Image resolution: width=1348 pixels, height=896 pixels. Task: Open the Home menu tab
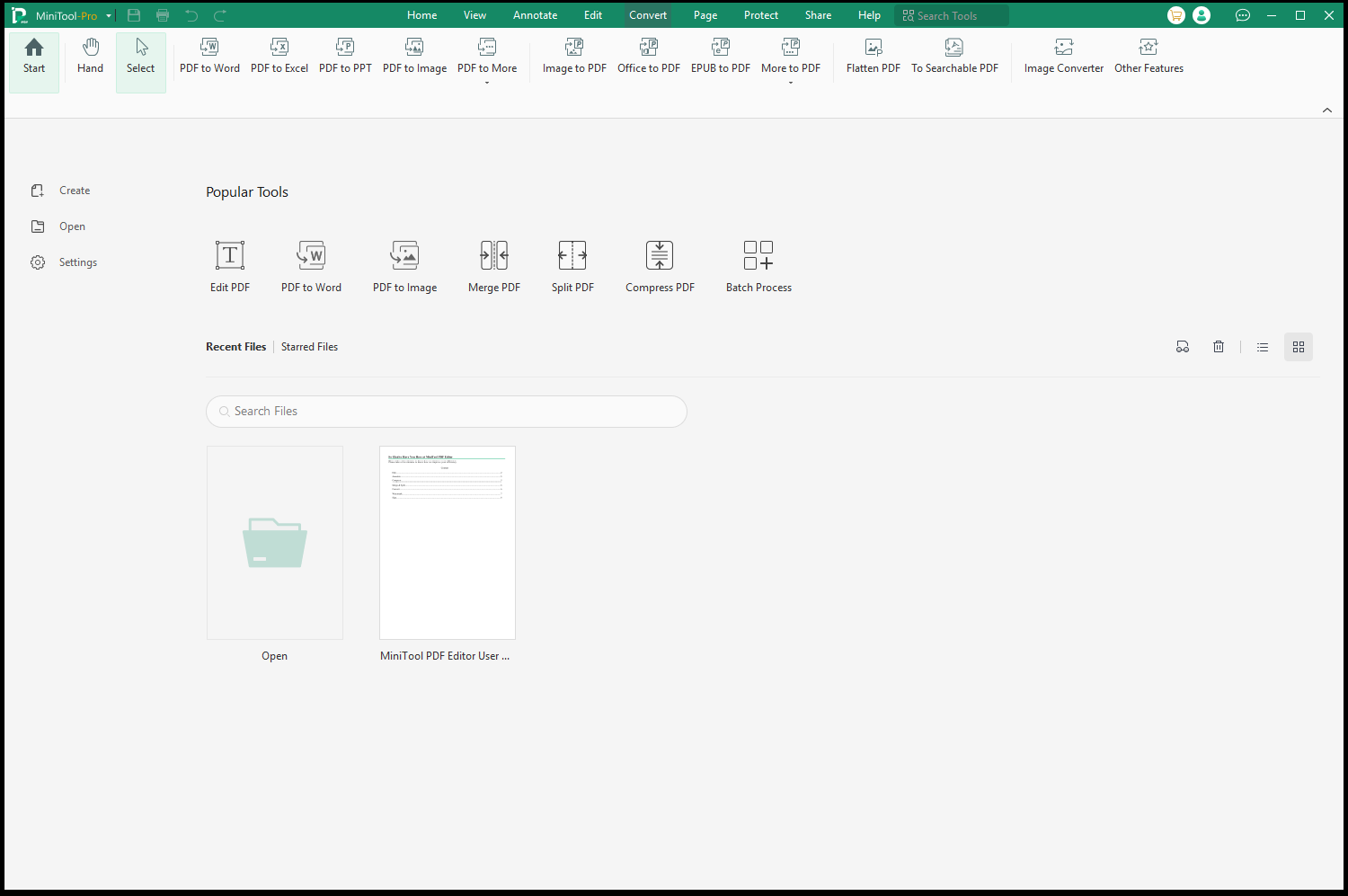(421, 15)
